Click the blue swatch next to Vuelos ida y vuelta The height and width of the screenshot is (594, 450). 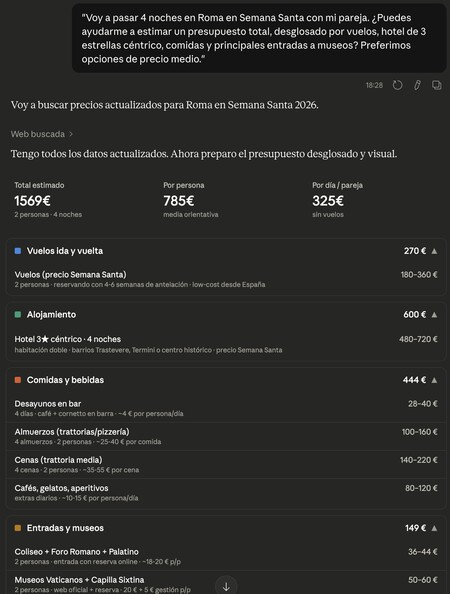[18, 251]
